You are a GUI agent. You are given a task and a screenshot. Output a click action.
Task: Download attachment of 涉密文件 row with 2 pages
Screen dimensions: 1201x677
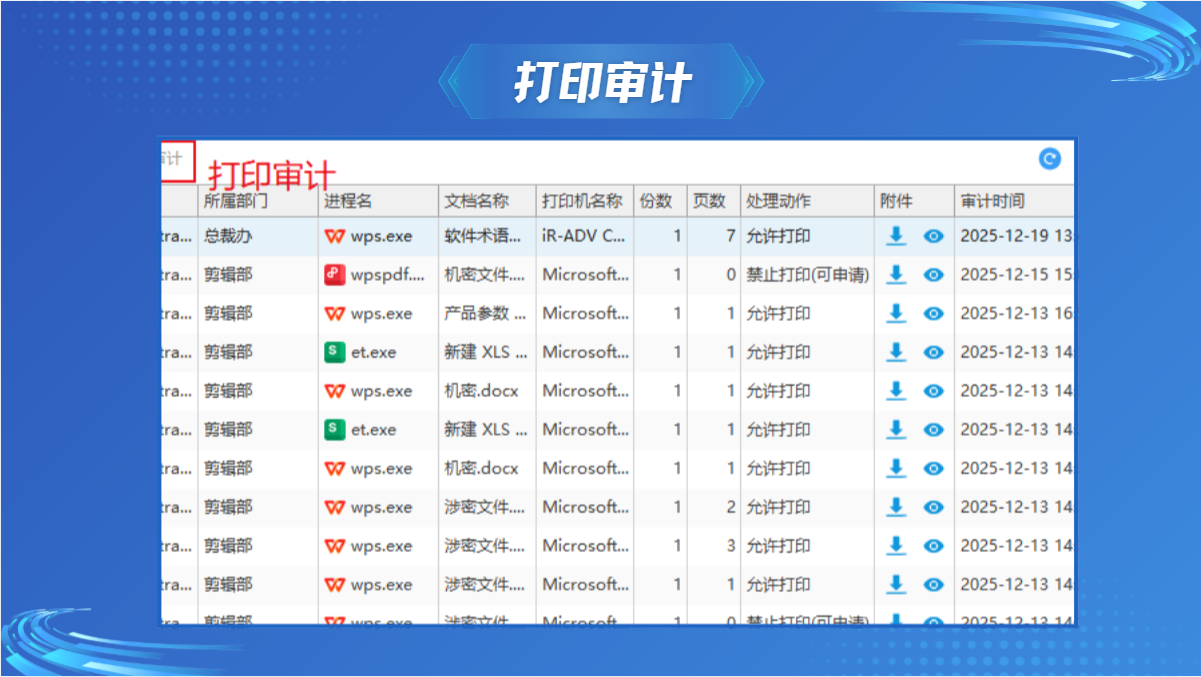[896, 507]
